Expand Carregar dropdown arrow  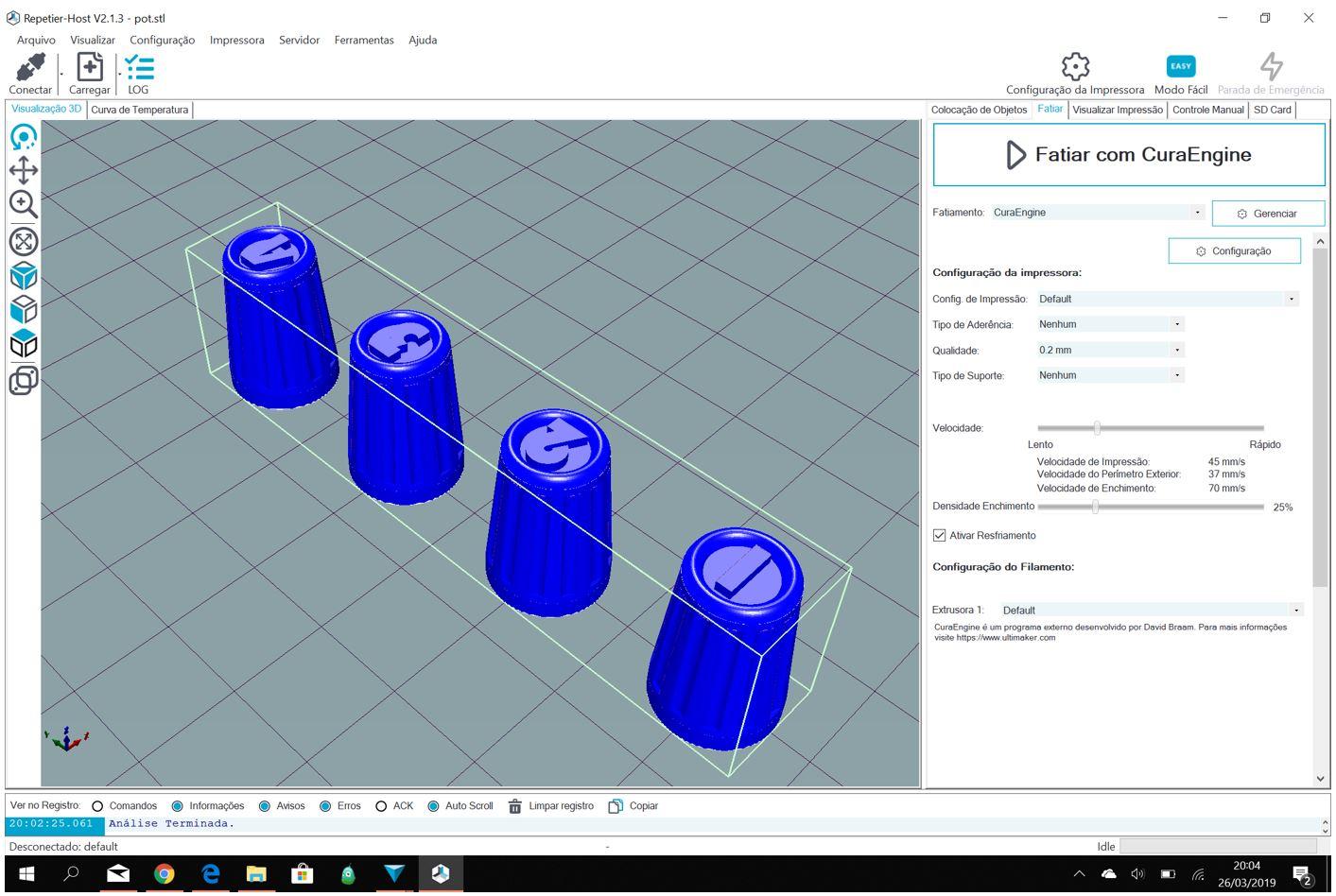(120, 74)
